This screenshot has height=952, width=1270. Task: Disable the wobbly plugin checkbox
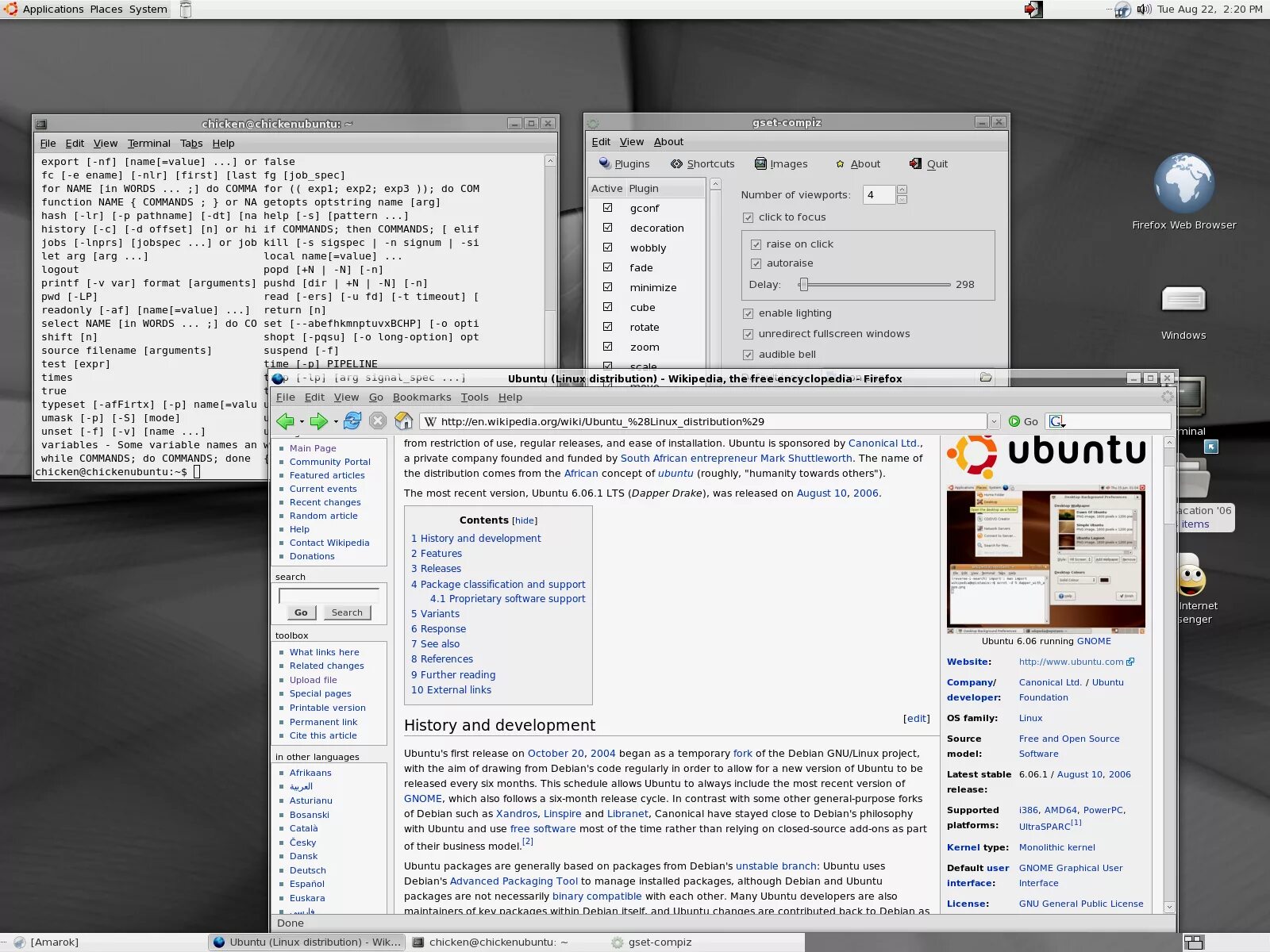click(x=607, y=247)
